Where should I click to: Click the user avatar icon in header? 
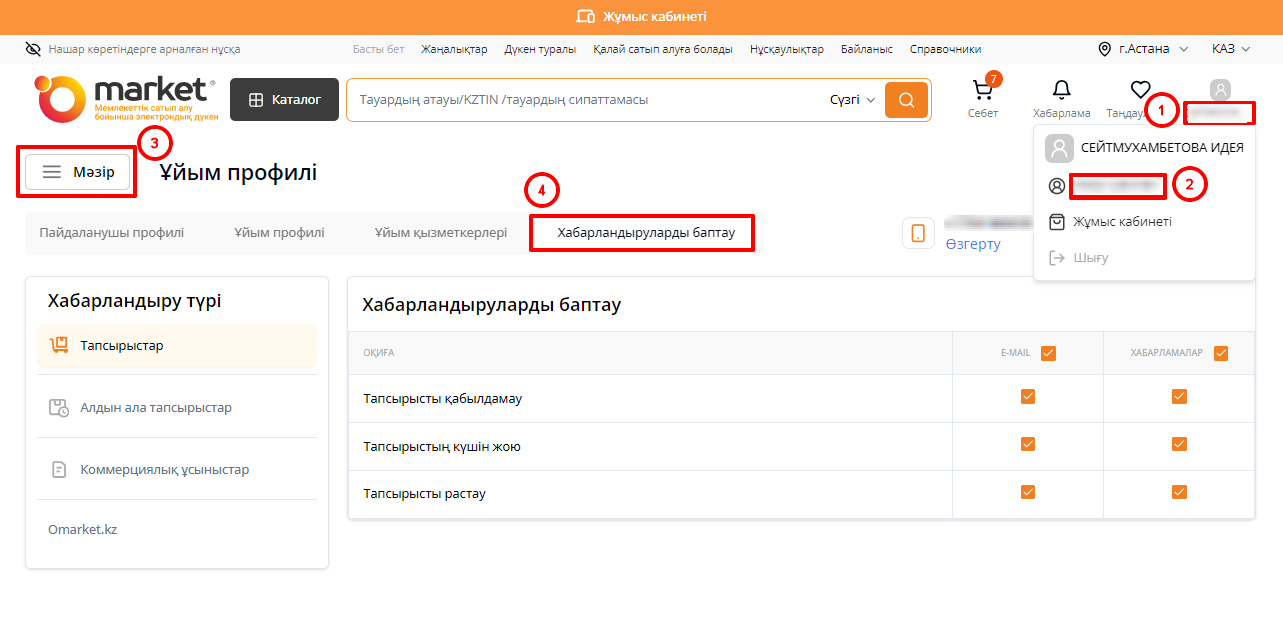pos(1220,90)
